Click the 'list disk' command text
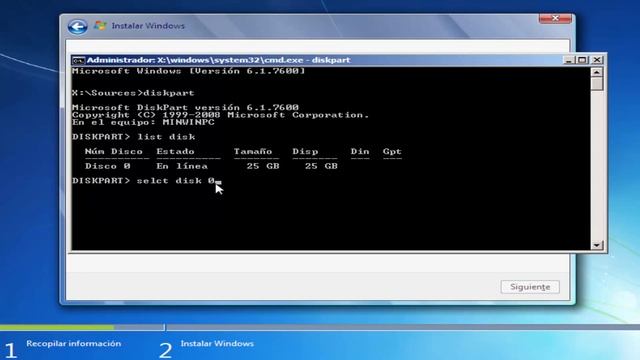This screenshot has width=640, height=360. point(166,137)
